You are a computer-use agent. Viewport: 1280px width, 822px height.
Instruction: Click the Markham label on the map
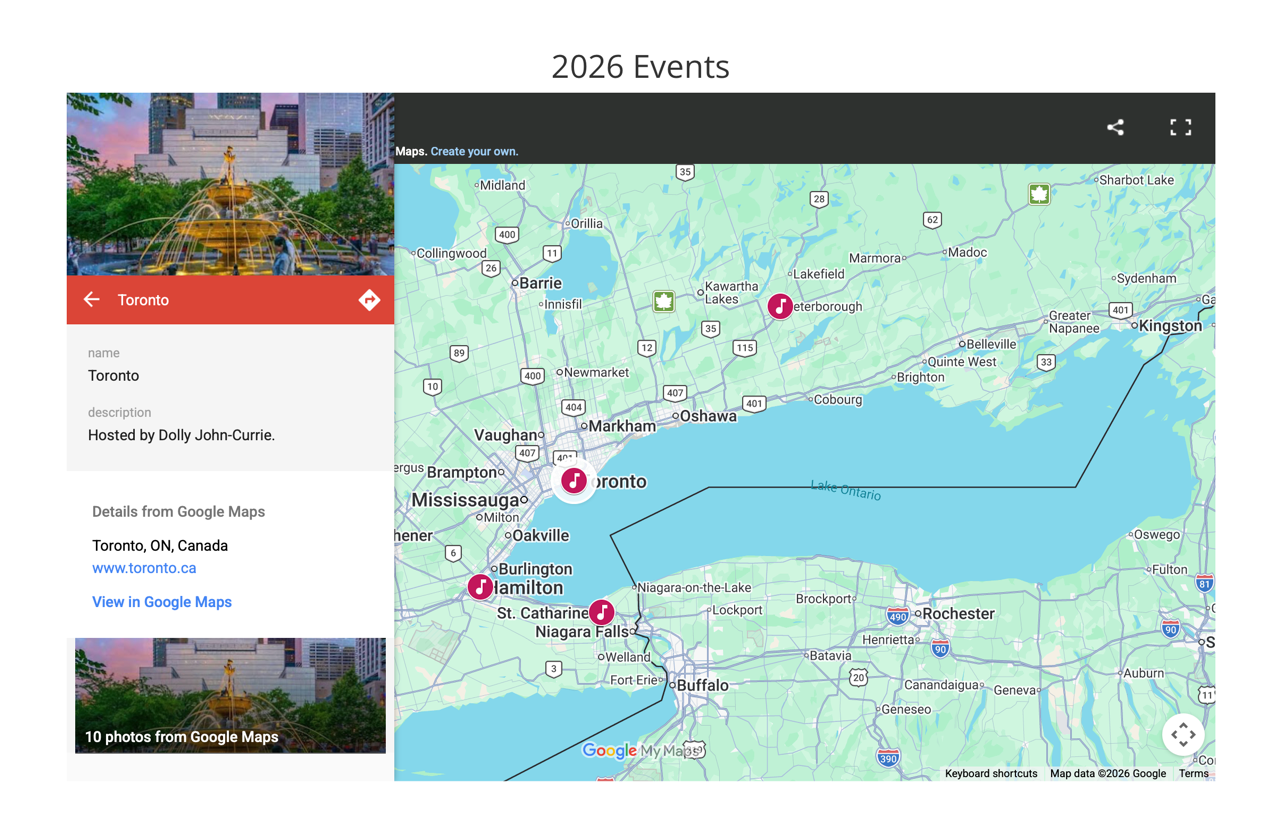[x=622, y=426]
